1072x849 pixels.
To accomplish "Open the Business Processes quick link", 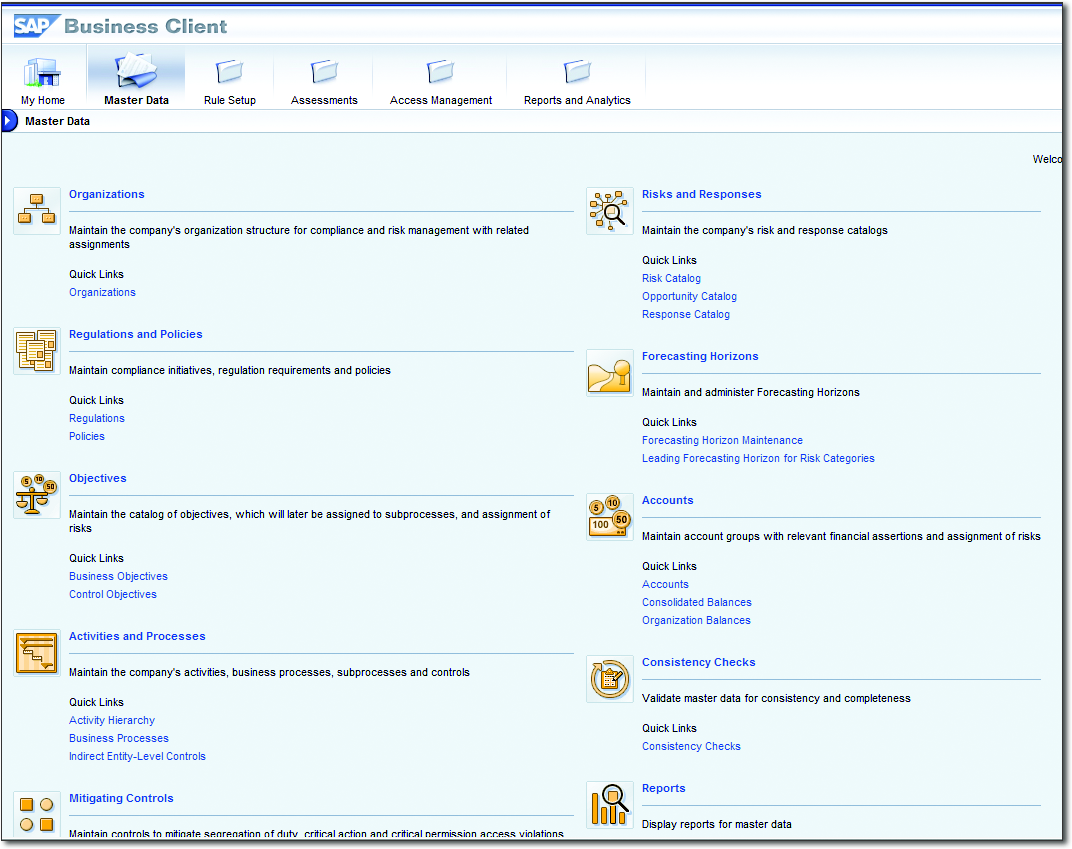I will click(x=119, y=739).
